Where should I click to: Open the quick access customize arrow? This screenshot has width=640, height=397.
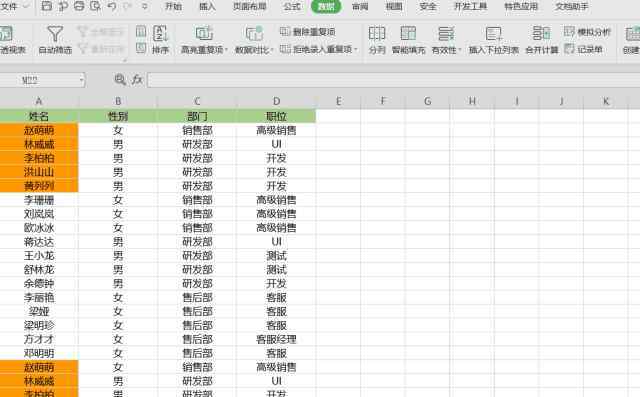[144, 7]
